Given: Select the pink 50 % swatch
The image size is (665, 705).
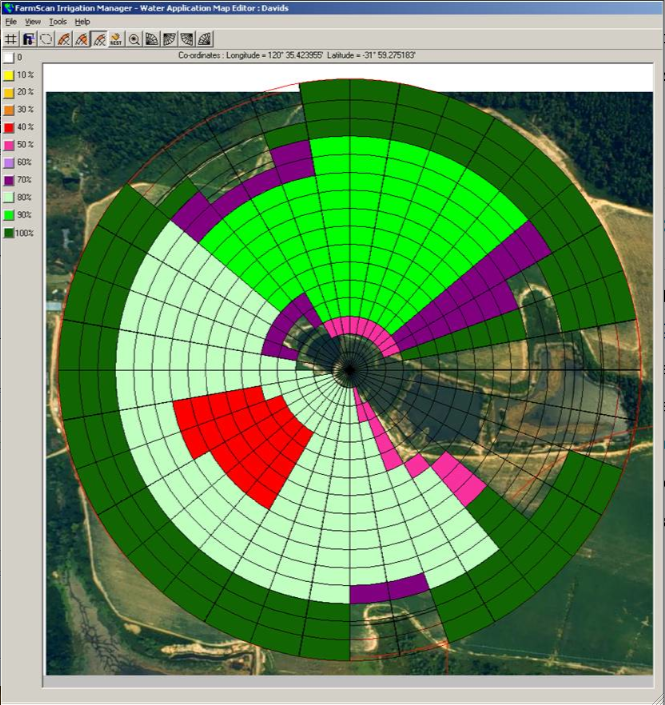Looking at the screenshot, I should pos(7,145).
